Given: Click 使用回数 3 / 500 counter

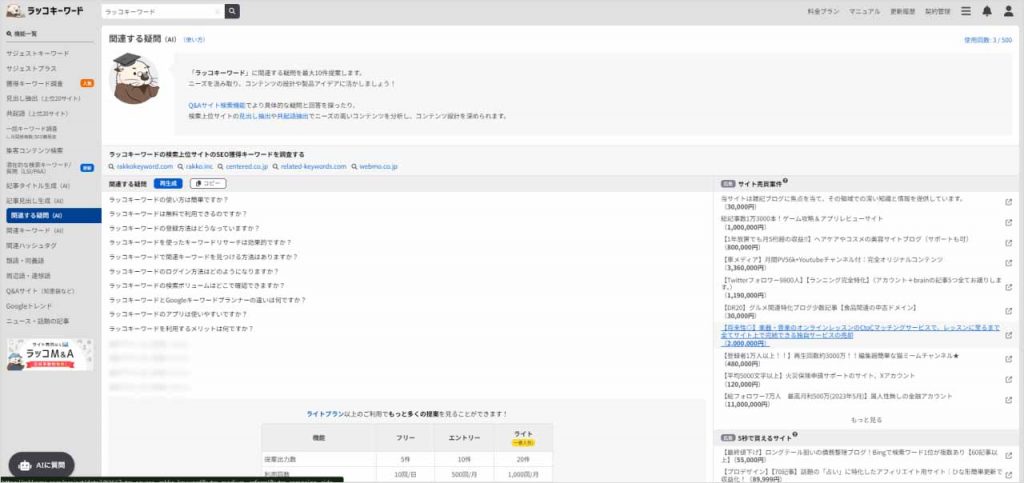Looking at the screenshot, I should coord(988,40).
